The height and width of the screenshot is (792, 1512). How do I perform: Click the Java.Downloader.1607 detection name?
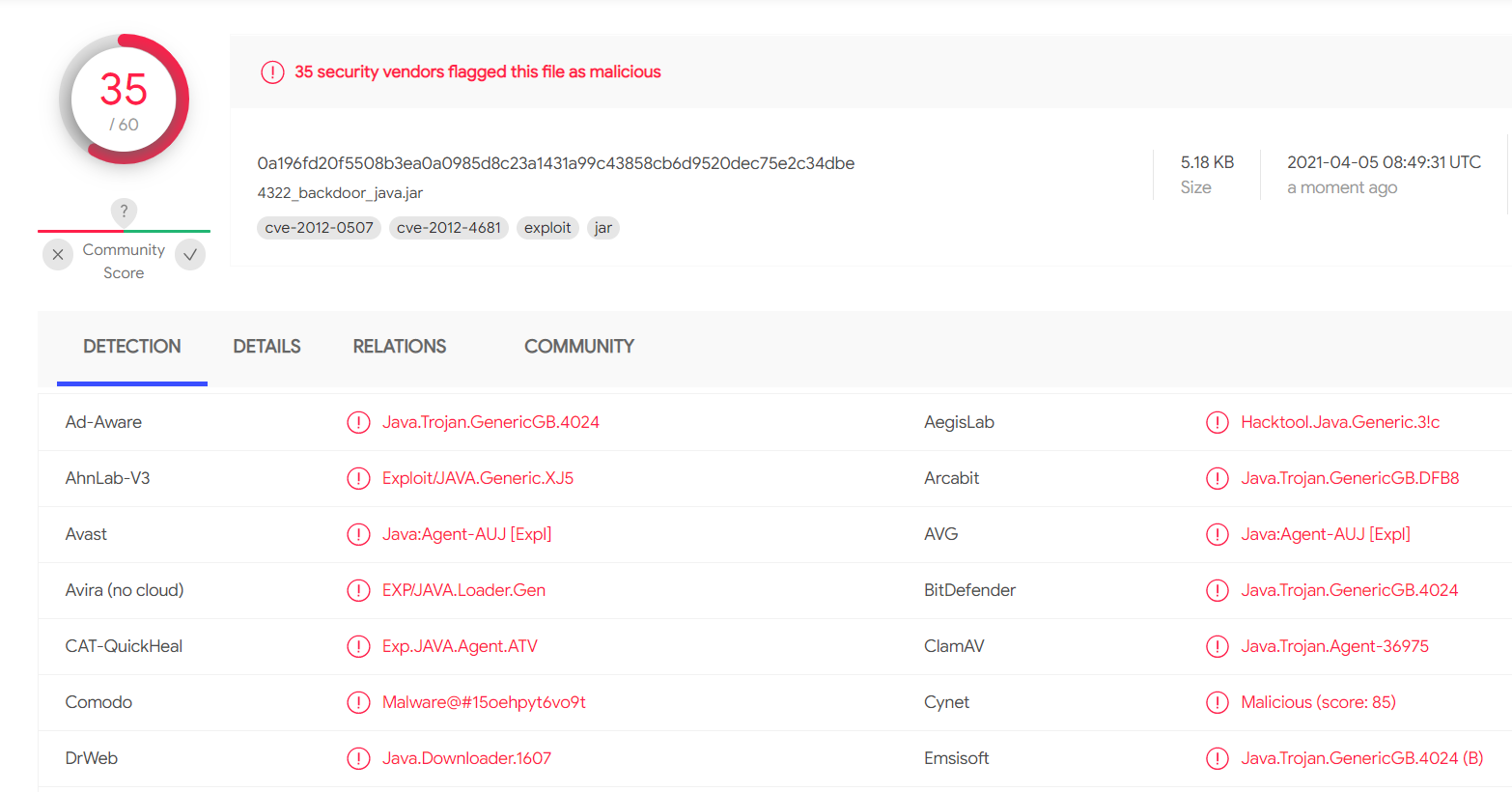click(466, 759)
